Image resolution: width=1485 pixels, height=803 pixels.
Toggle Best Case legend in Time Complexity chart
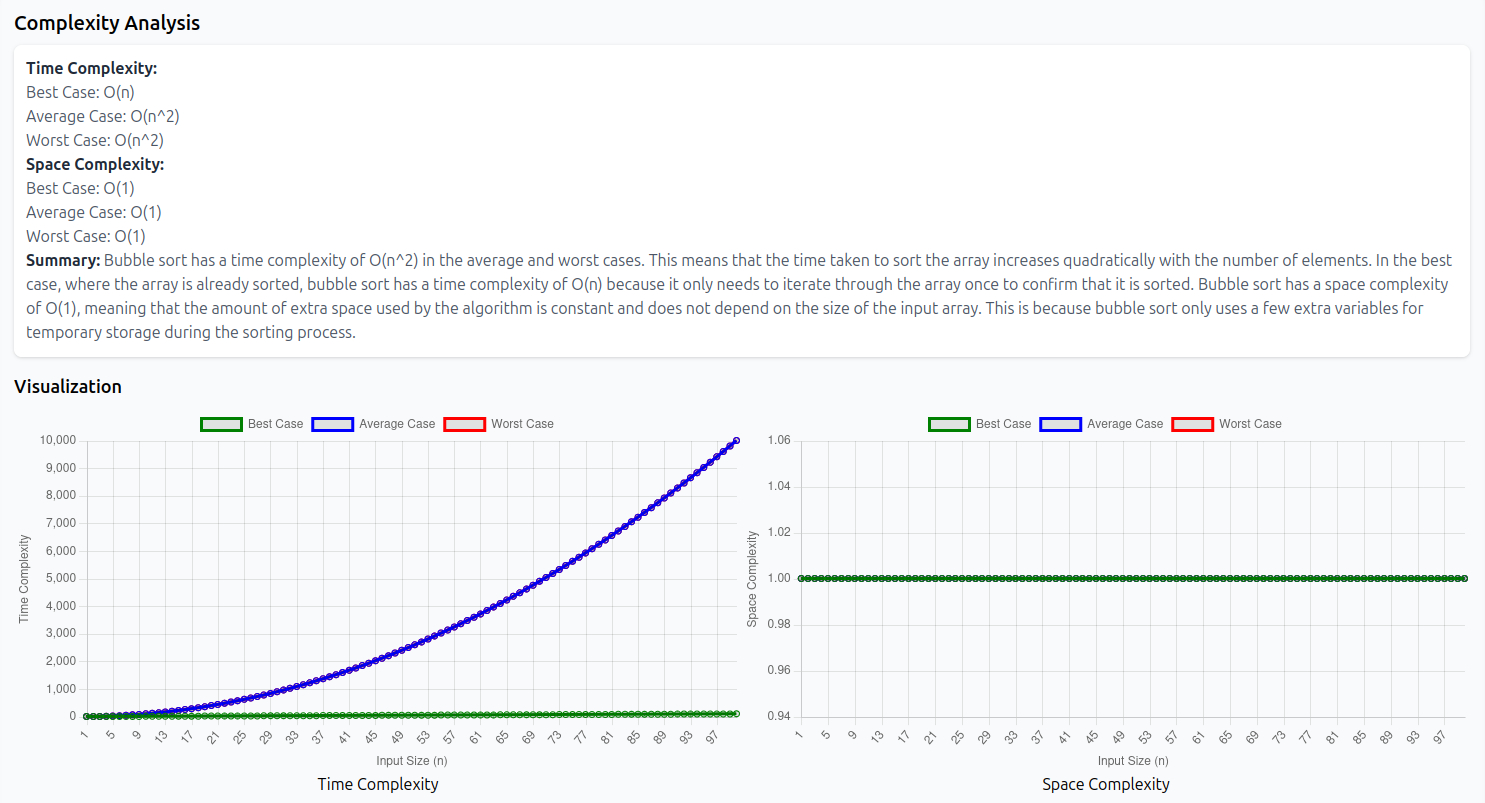252,424
